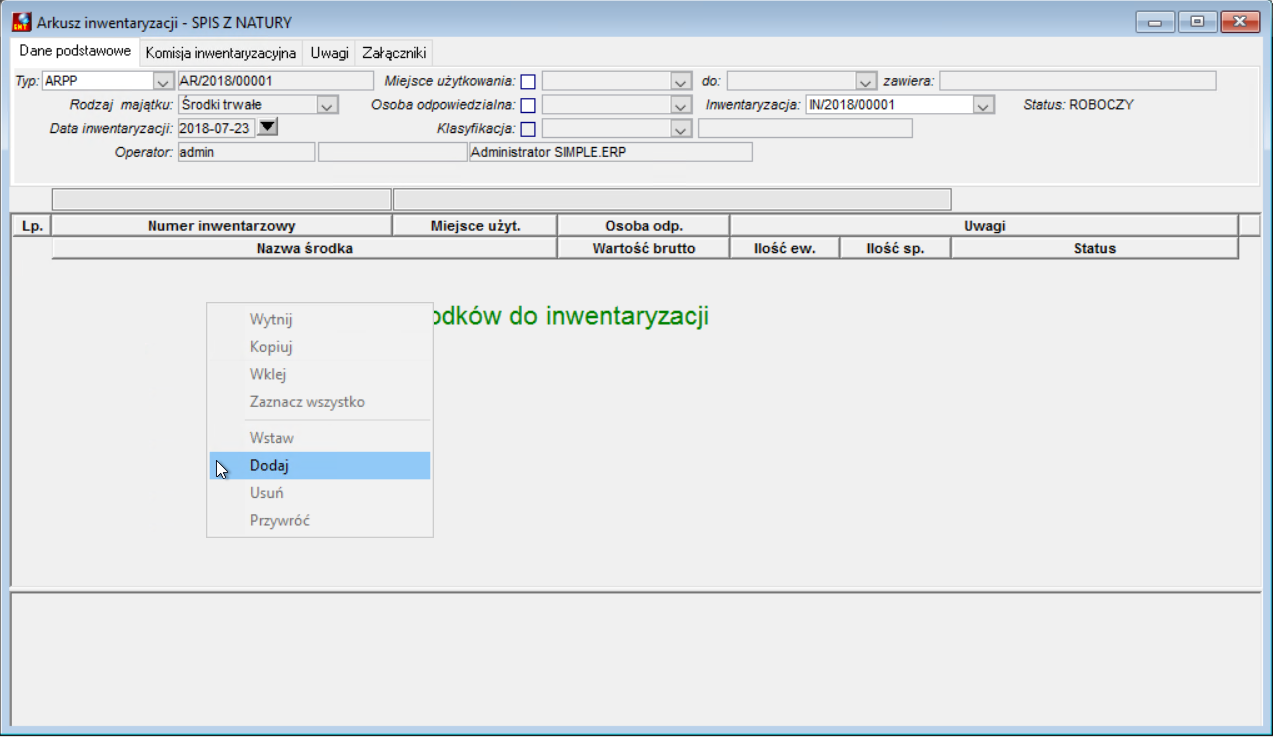Click the Data inwentaryzacji 2018-07-23 field
The width and height of the screenshot is (1273, 737).
[x=216, y=128]
